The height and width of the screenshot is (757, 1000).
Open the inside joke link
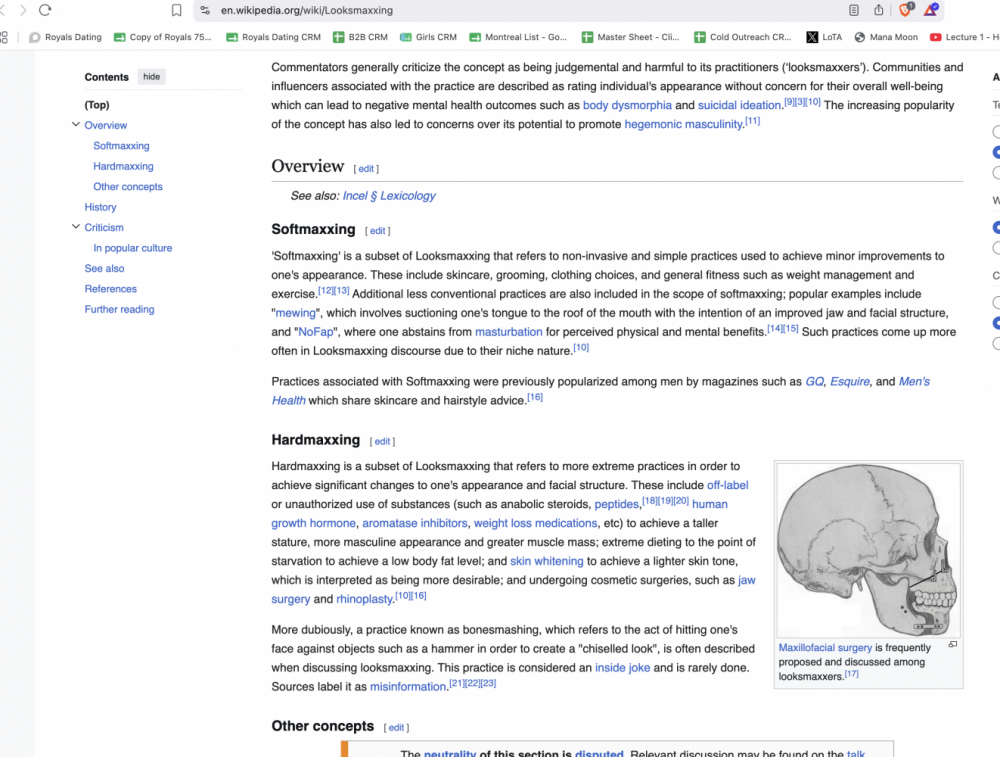[x=622, y=668]
